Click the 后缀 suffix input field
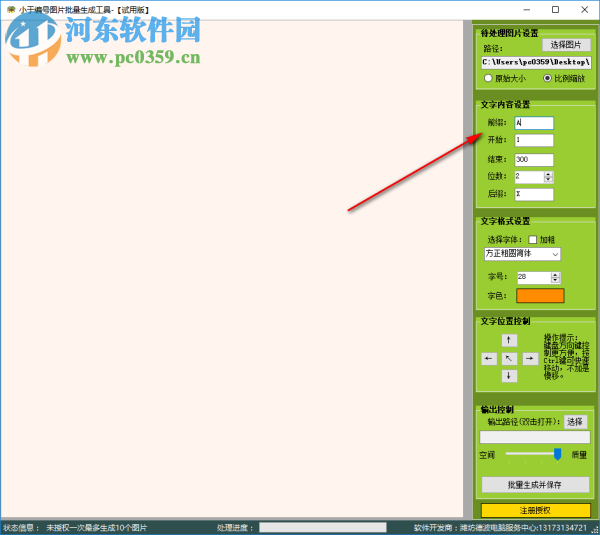This screenshot has height=535, width=600. [534, 194]
